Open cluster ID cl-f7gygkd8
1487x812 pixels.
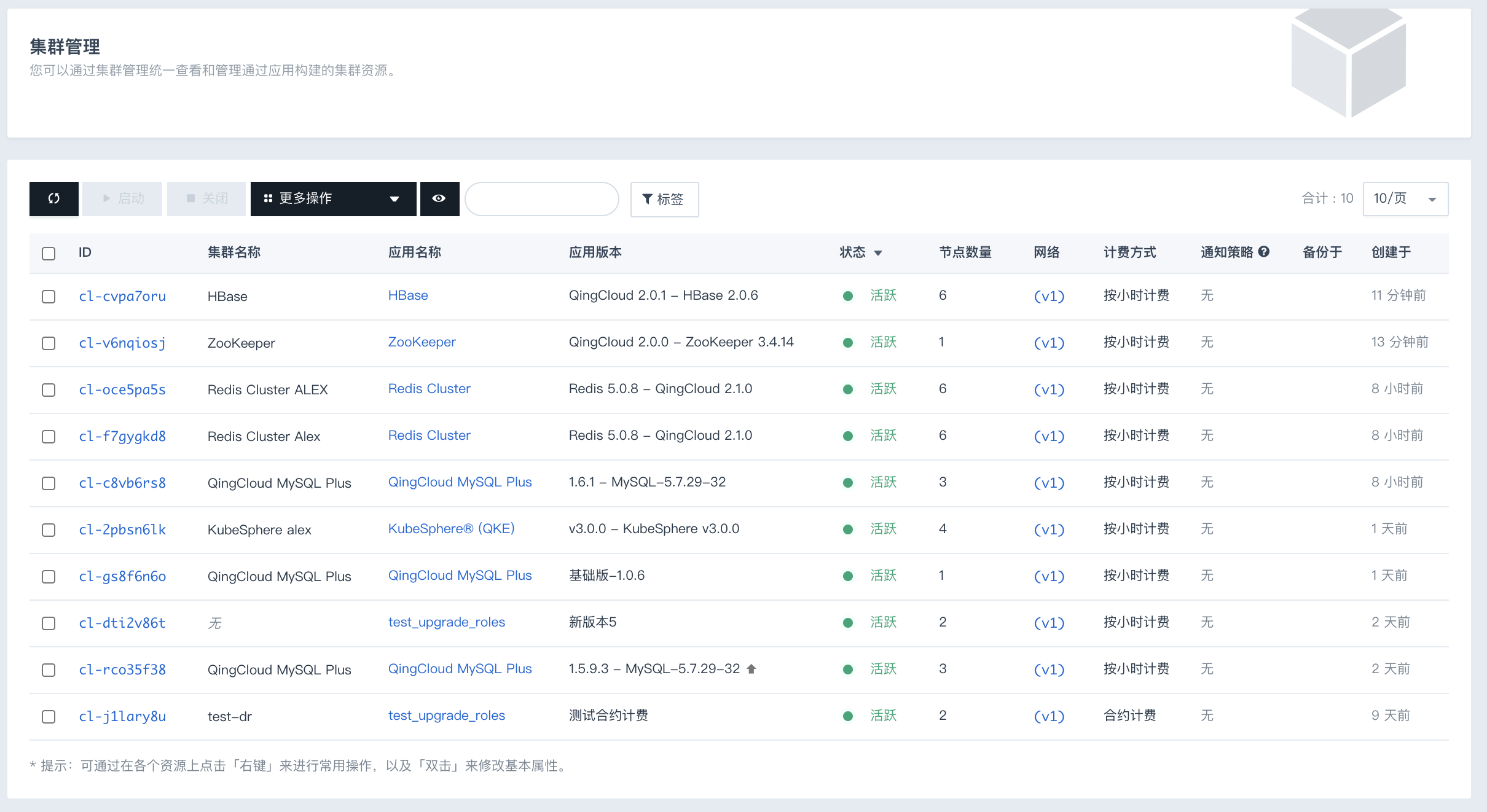point(122,436)
